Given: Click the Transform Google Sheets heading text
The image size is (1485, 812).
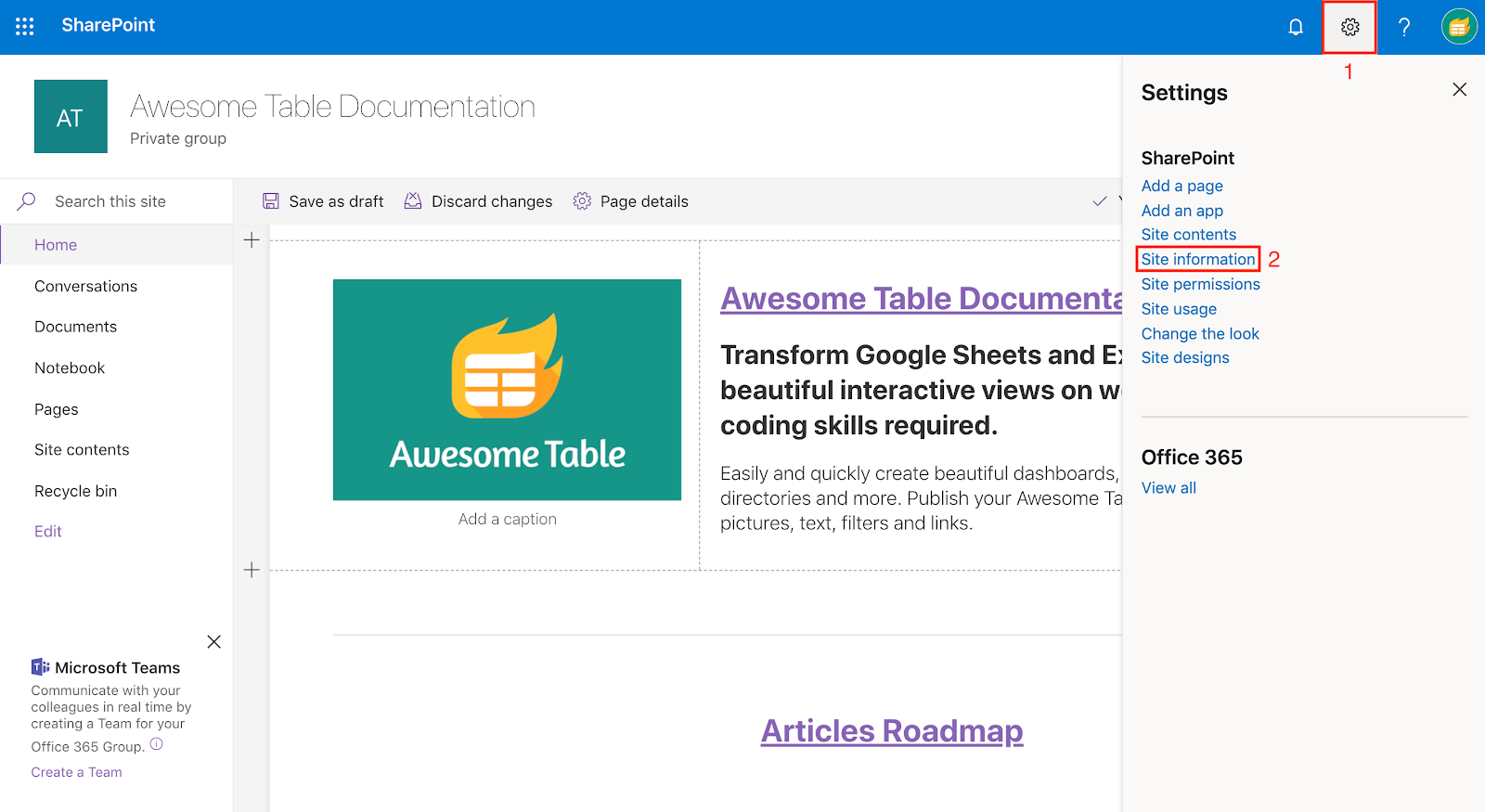Looking at the screenshot, I should (921, 390).
